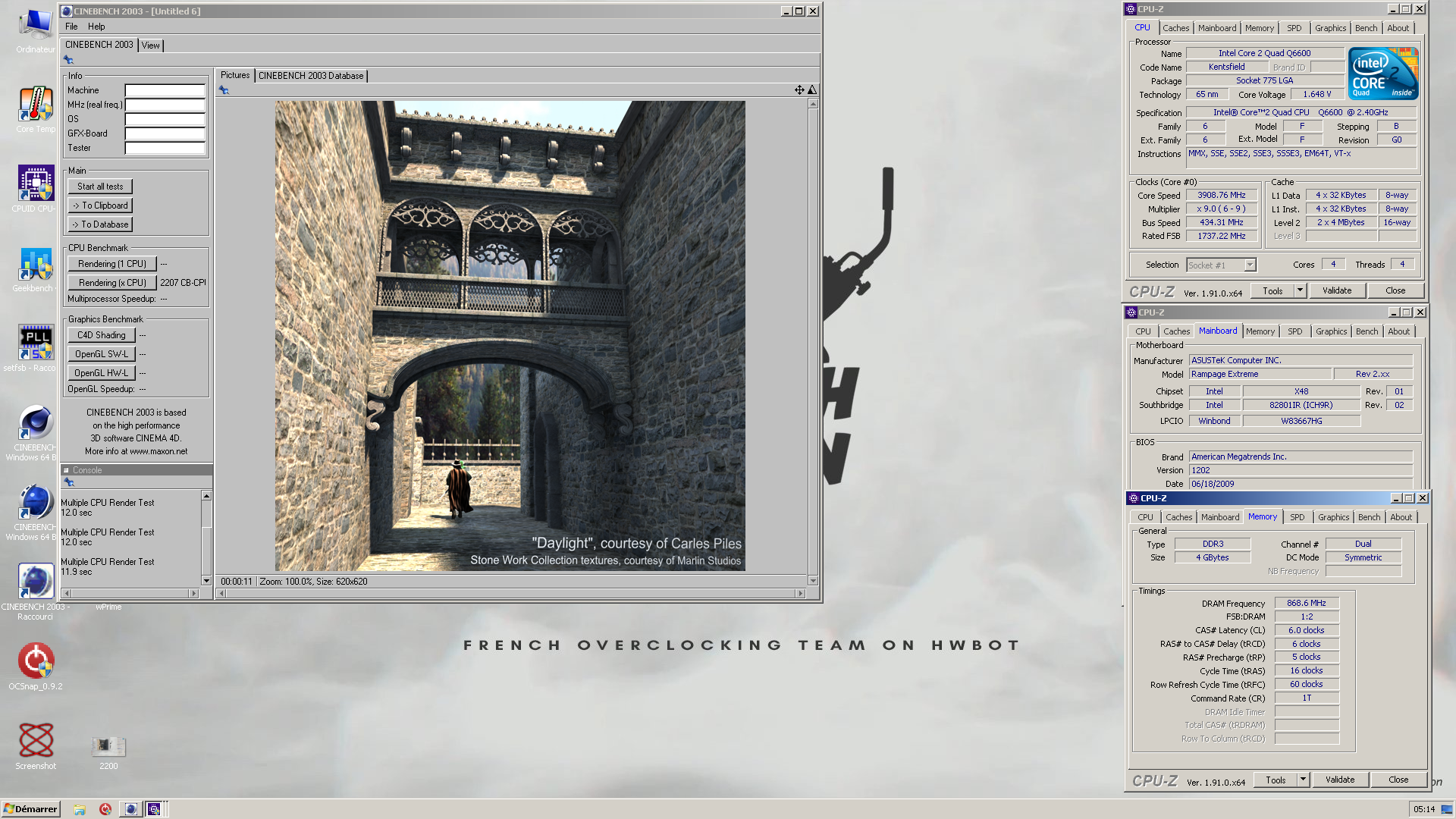Click the '2207 CB-CPU' result value

tap(183, 283)
